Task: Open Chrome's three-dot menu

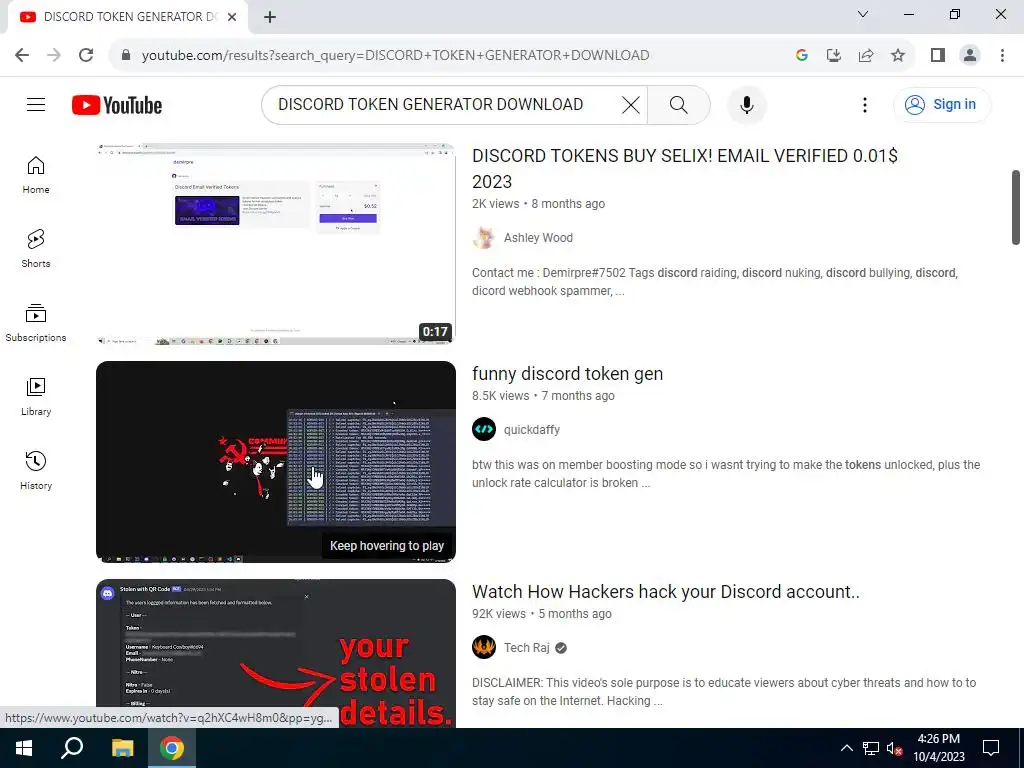Action: [1002, 55]
